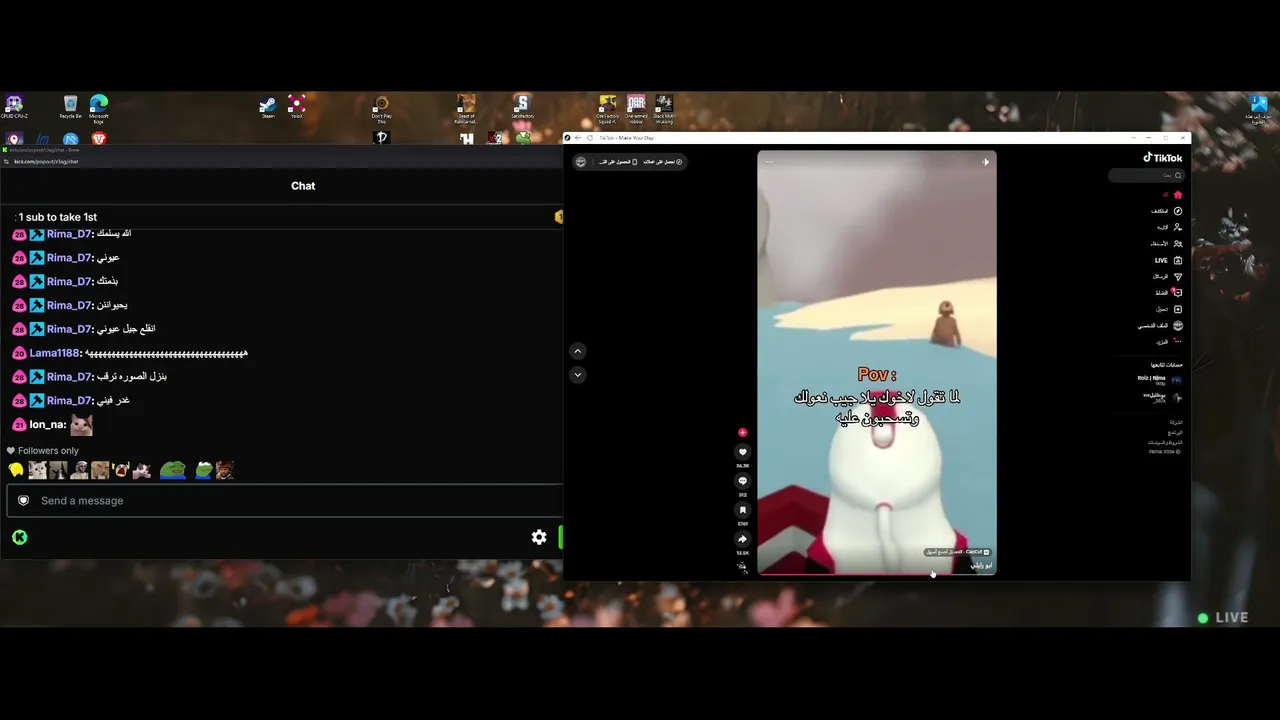Open followed account Roiz | Njma
Screen dimensions: 1280x720
coord(1160,379)
